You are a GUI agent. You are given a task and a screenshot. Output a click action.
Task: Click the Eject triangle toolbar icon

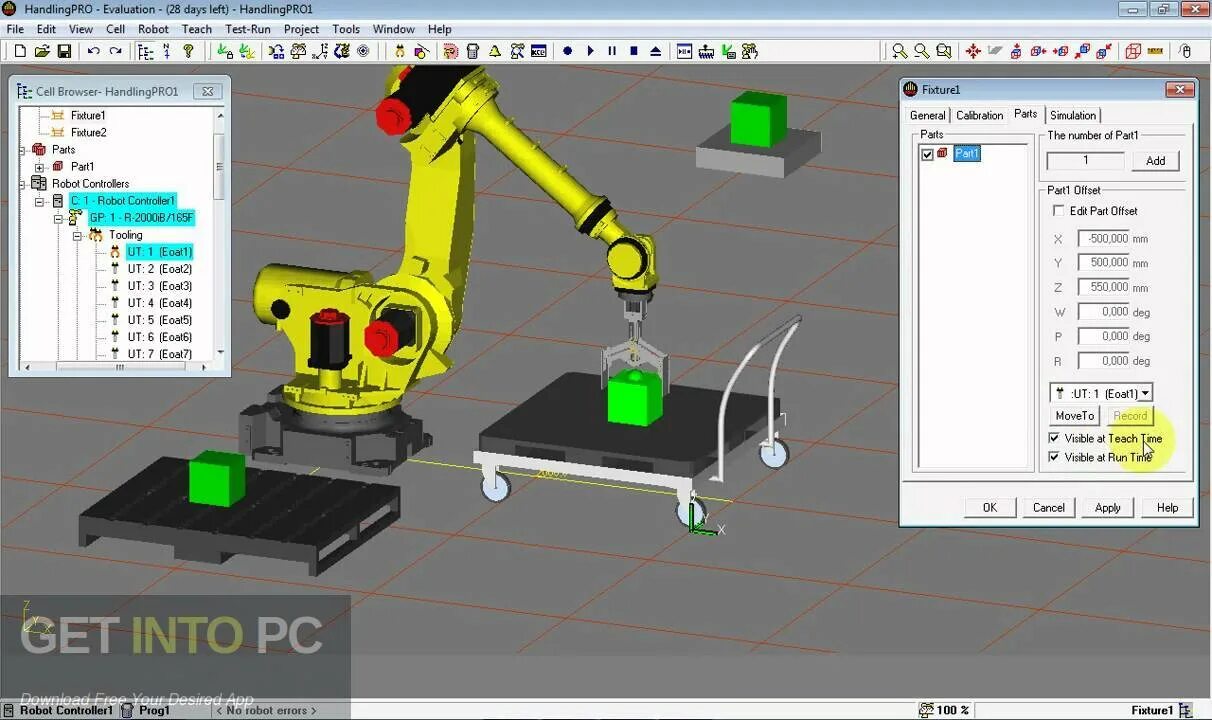(x=656, y=51)
